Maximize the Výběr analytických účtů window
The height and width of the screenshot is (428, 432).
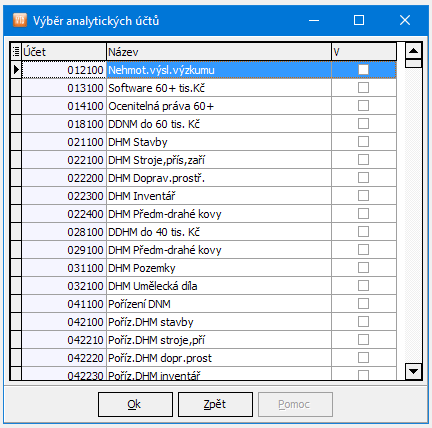[x=359, y=20]
